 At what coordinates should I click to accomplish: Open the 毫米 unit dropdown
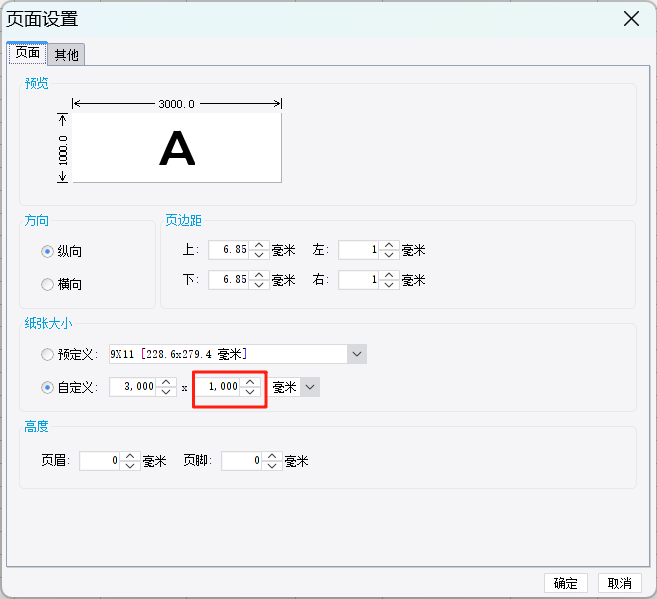pos(310,387)
